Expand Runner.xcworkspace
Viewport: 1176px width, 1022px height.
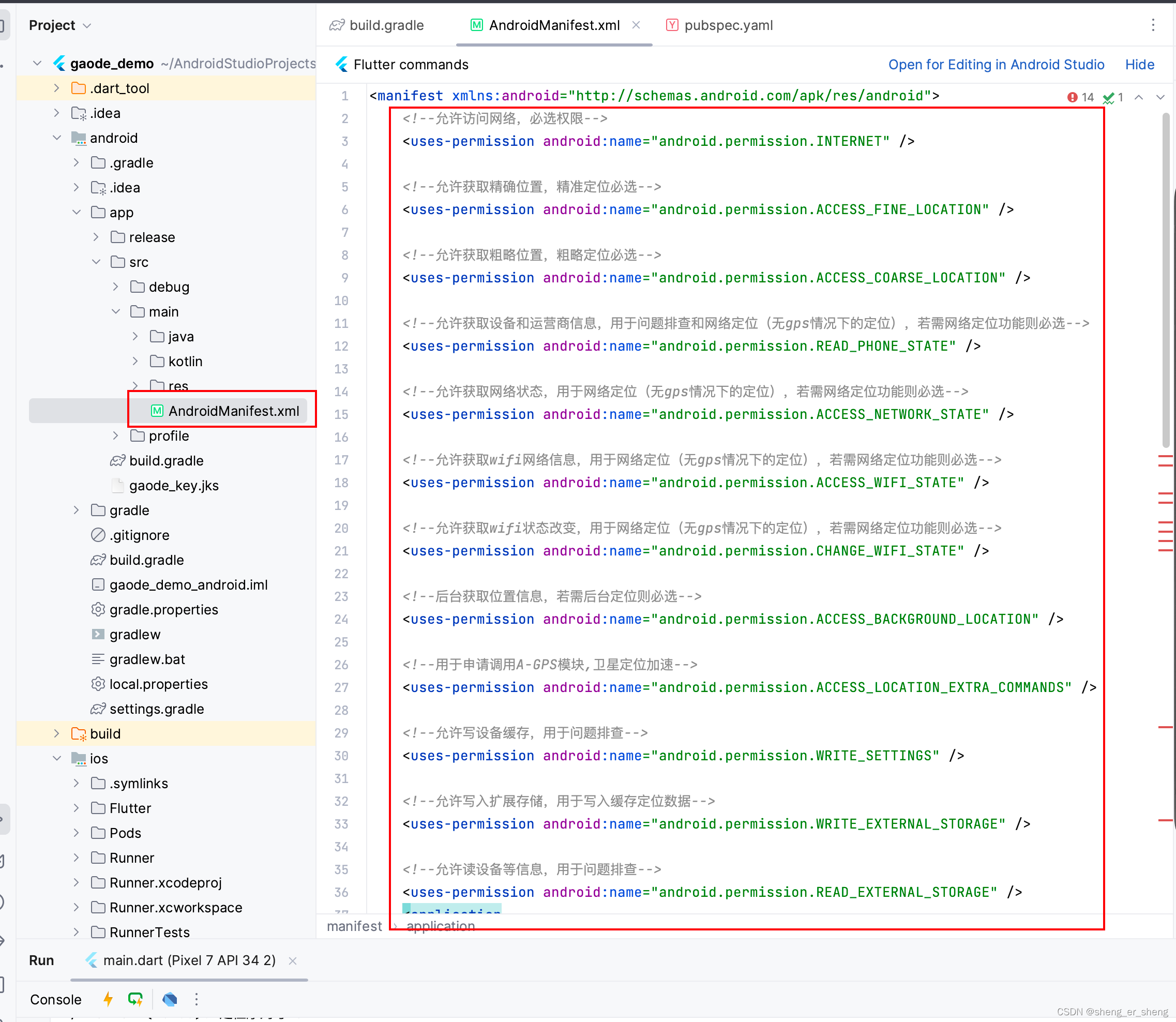[77, 907]
